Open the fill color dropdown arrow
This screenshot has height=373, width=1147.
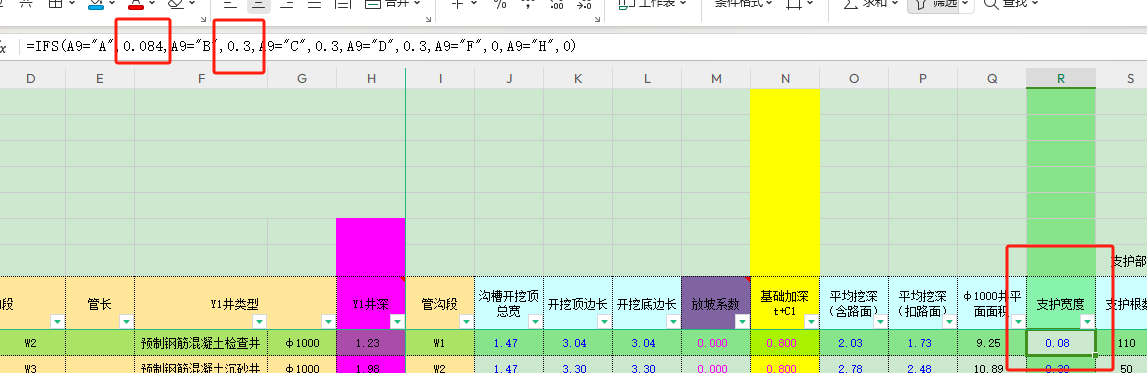pyautogui.click(x=113, y=4)
